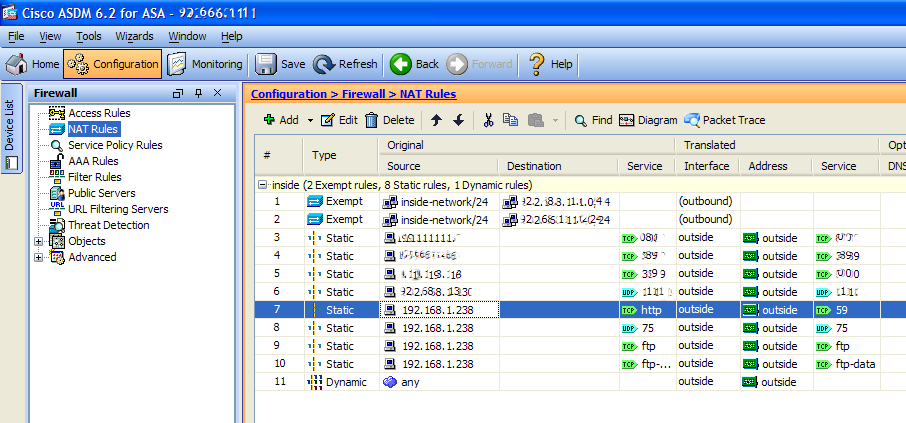
Task: Select Access Rules in Firewall tree
Action: pyautogui.click(x=99, y=113)
